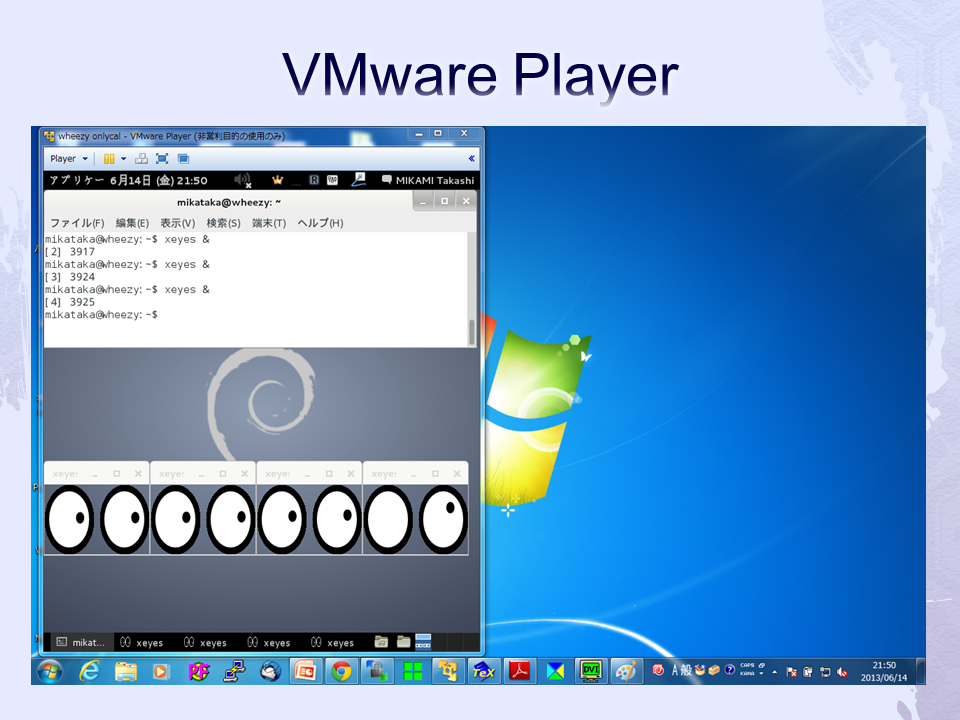The height and width of the screenshot is (720, 960).
Task: Open Thunderbird mail icon on taskbar
Action: tap(270, 672)
